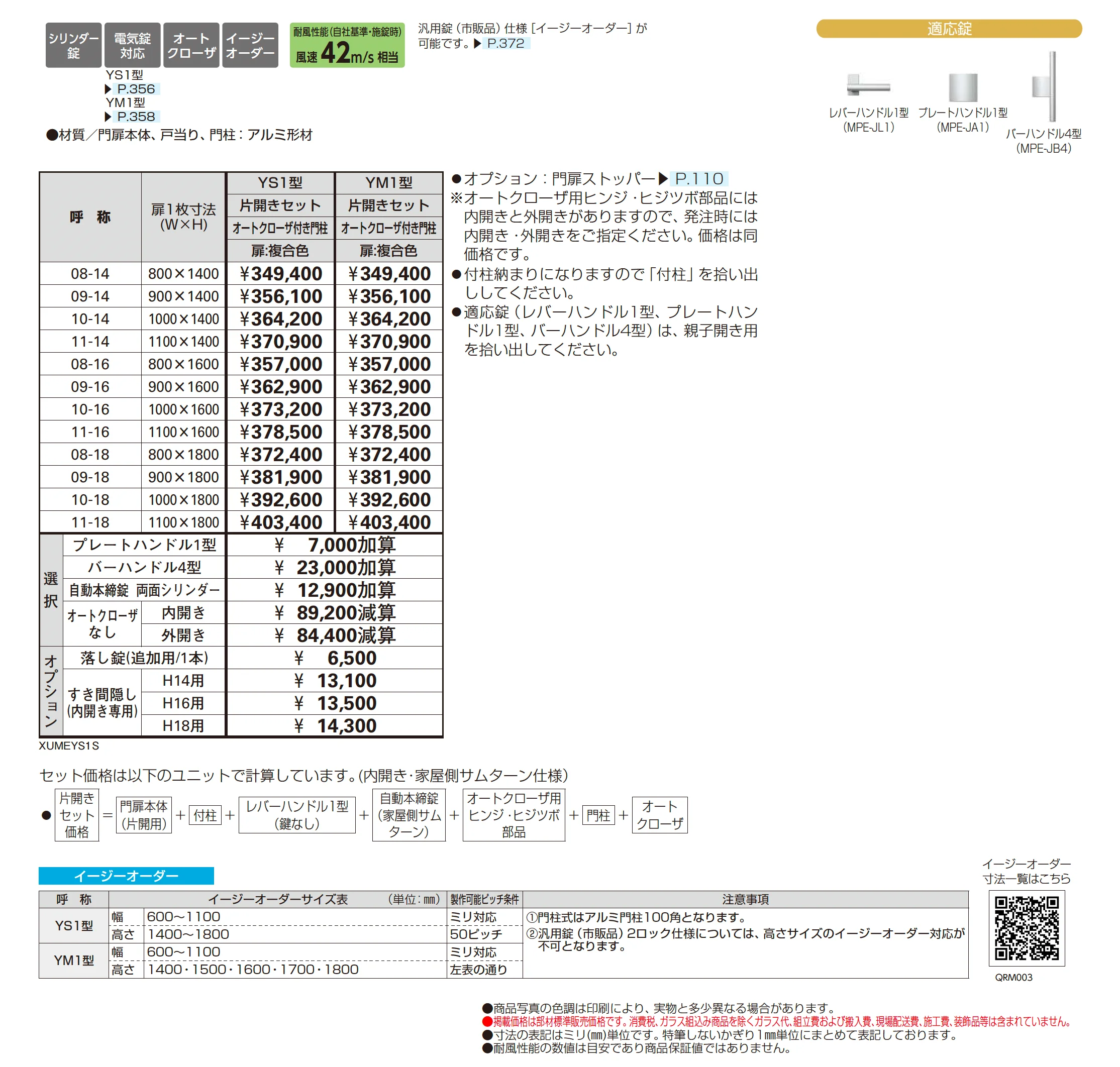Open page reference P.356 for YS1型
The height and width of the screenshot is (1067, 1120).
point(136,89)
